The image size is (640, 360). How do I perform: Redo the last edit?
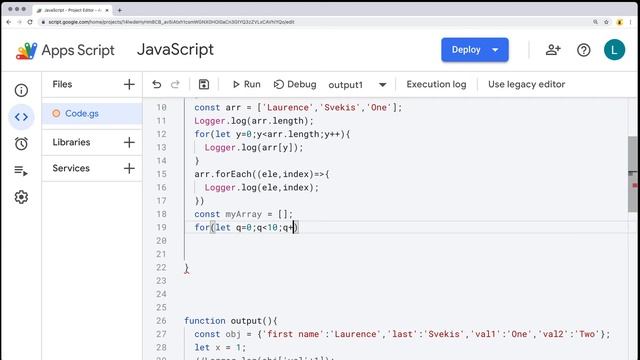point(176,84)
